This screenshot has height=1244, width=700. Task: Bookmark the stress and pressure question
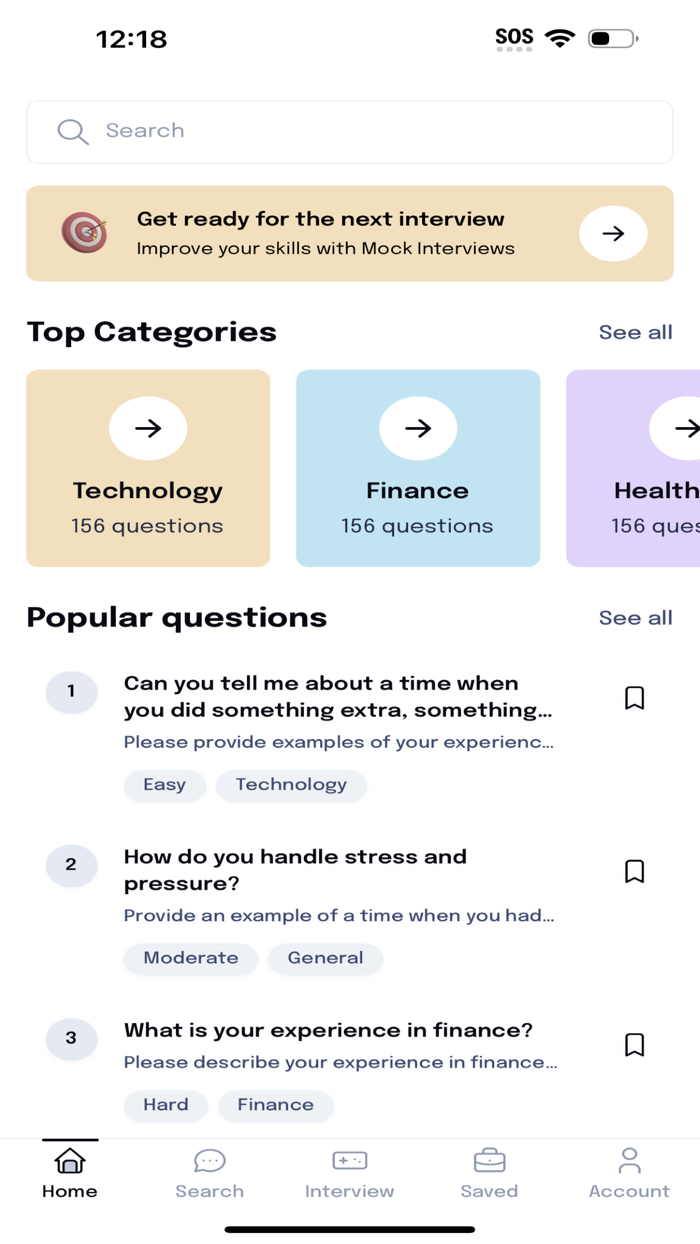634,871
